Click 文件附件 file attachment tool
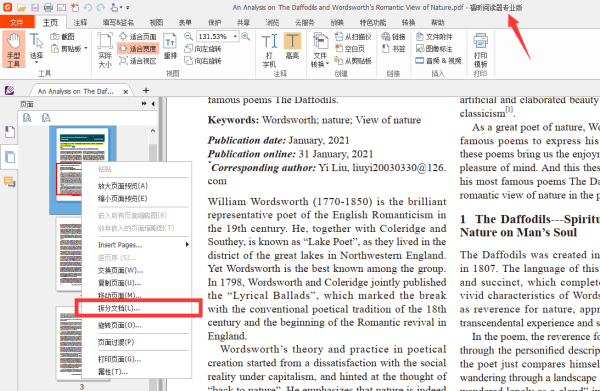 click(434, 37)
